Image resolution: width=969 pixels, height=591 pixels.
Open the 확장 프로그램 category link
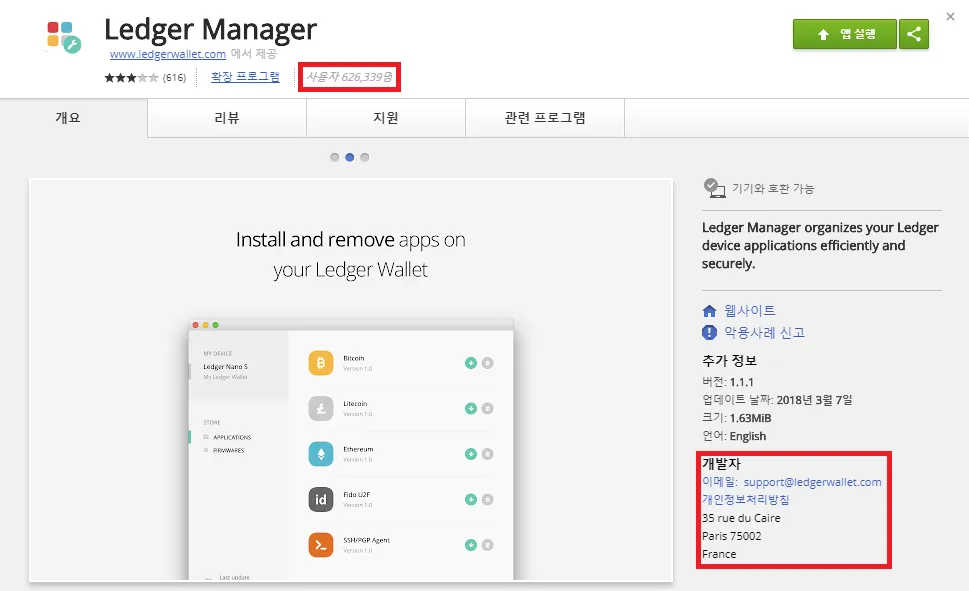pos(245,77)
